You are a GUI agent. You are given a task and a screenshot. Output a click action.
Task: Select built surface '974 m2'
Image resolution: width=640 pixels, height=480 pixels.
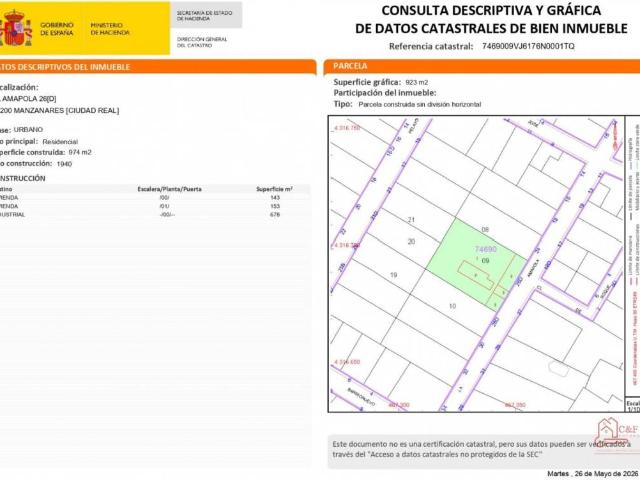pyautogui.click(x=80, y=152)
